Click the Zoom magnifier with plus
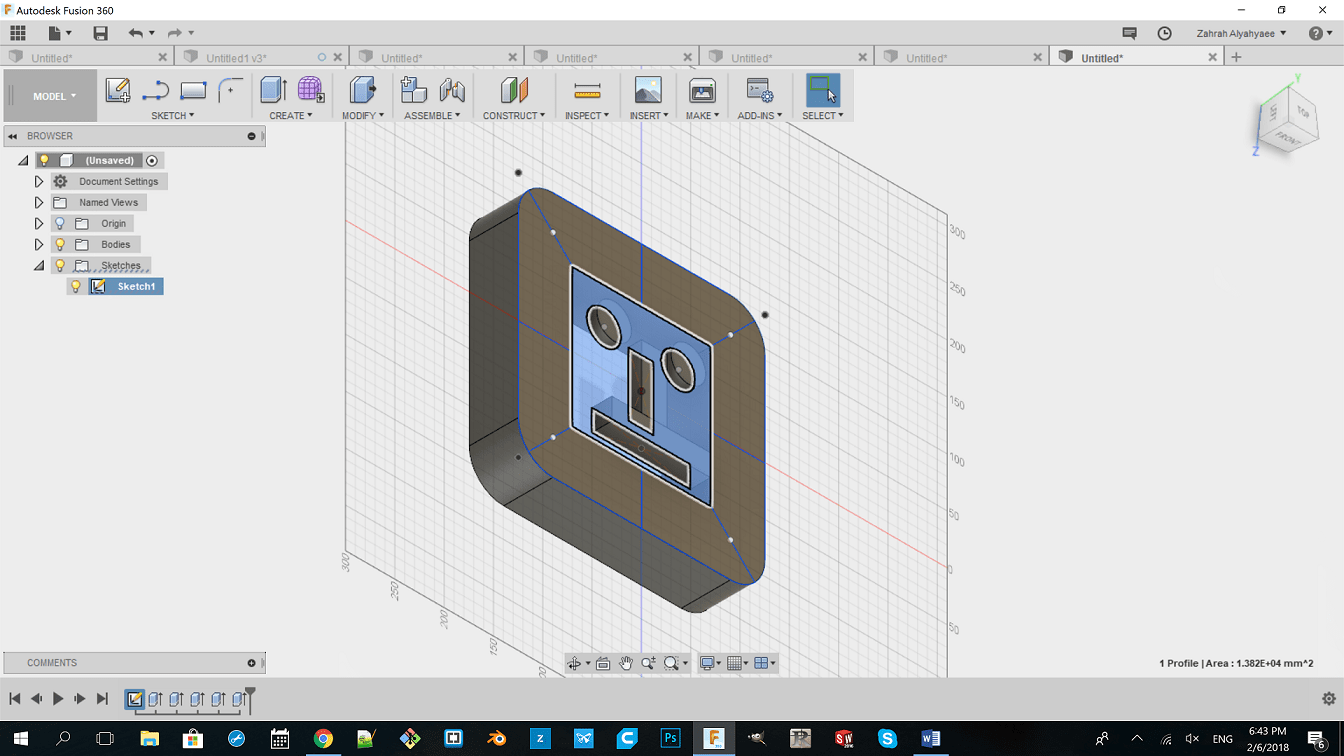Screen dimensions: 1344x756 (648, 663)
